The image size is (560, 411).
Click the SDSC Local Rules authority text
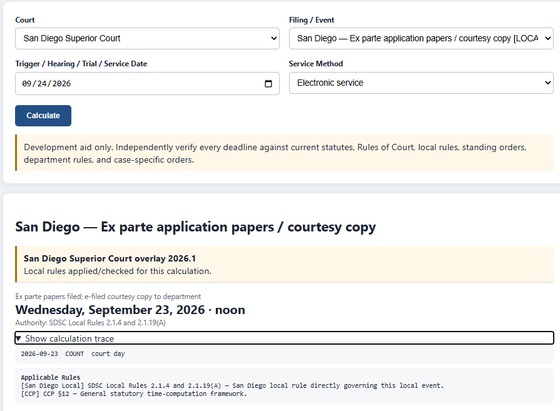point(90,323)
